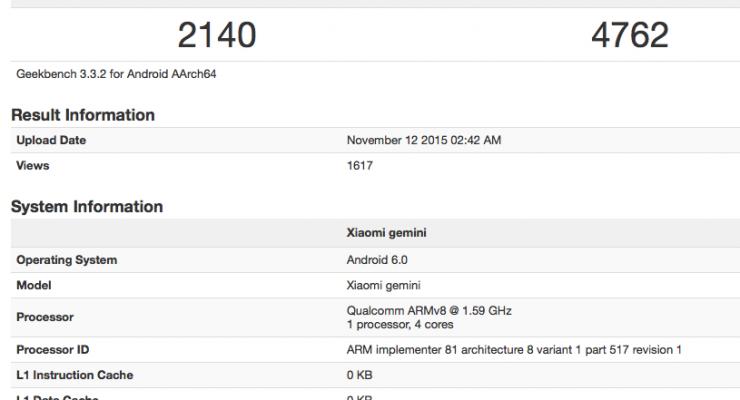Click the single-core score 2140
Screen dimensions: 740x400
coord(217,36)
